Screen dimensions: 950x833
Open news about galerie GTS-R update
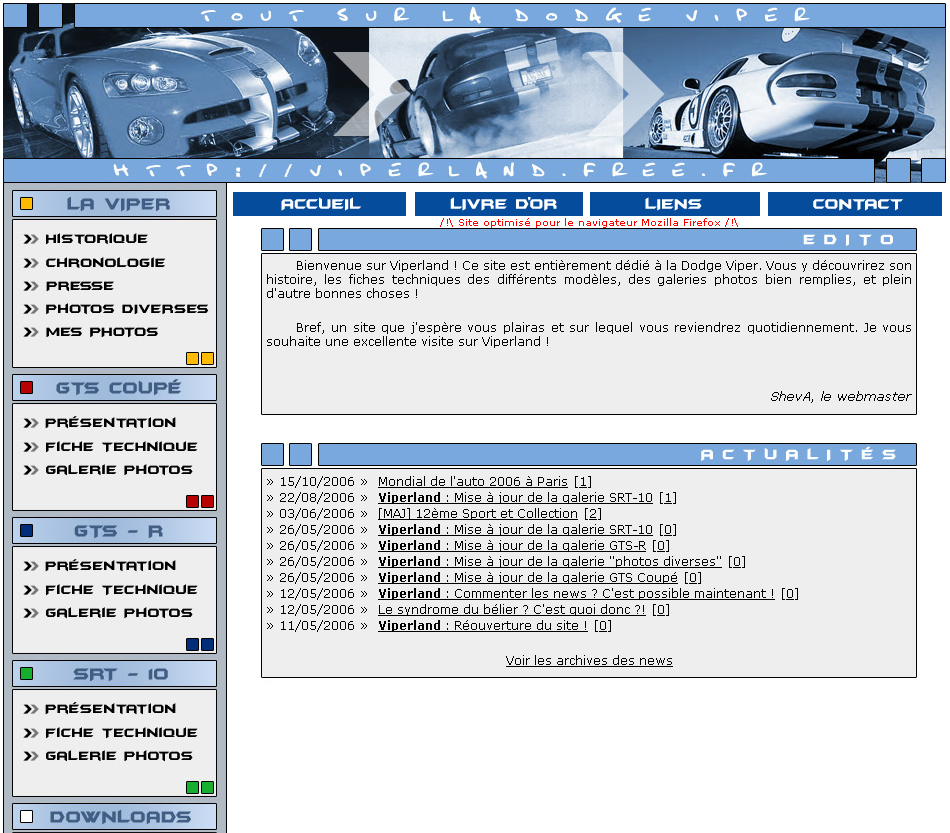512,546
